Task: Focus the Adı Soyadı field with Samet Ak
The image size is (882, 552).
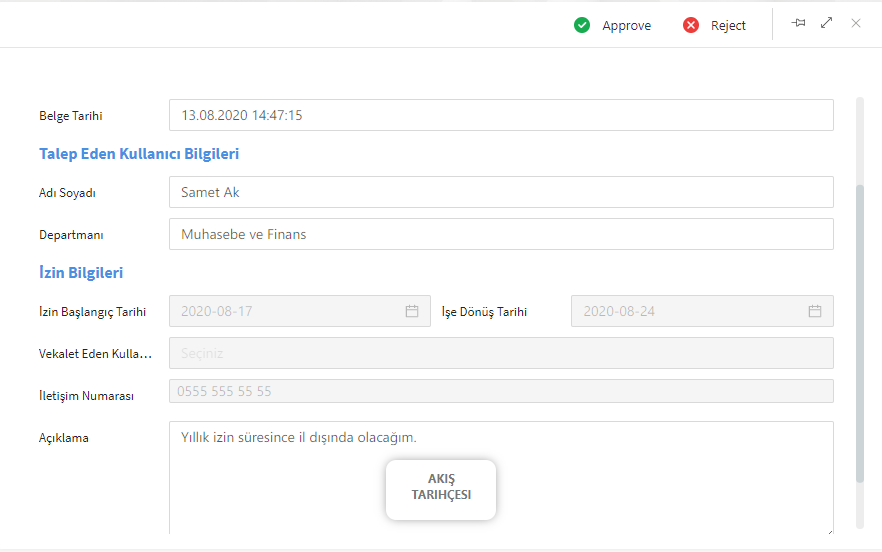Action: (500, 192)
